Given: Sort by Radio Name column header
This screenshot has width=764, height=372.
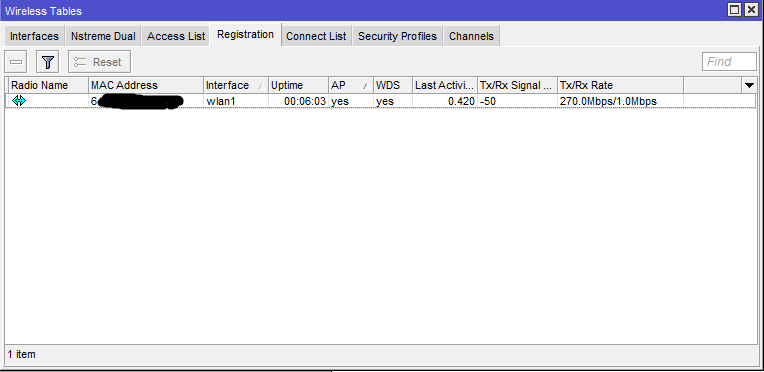Looking at the screenshot, I should [47, 85].
